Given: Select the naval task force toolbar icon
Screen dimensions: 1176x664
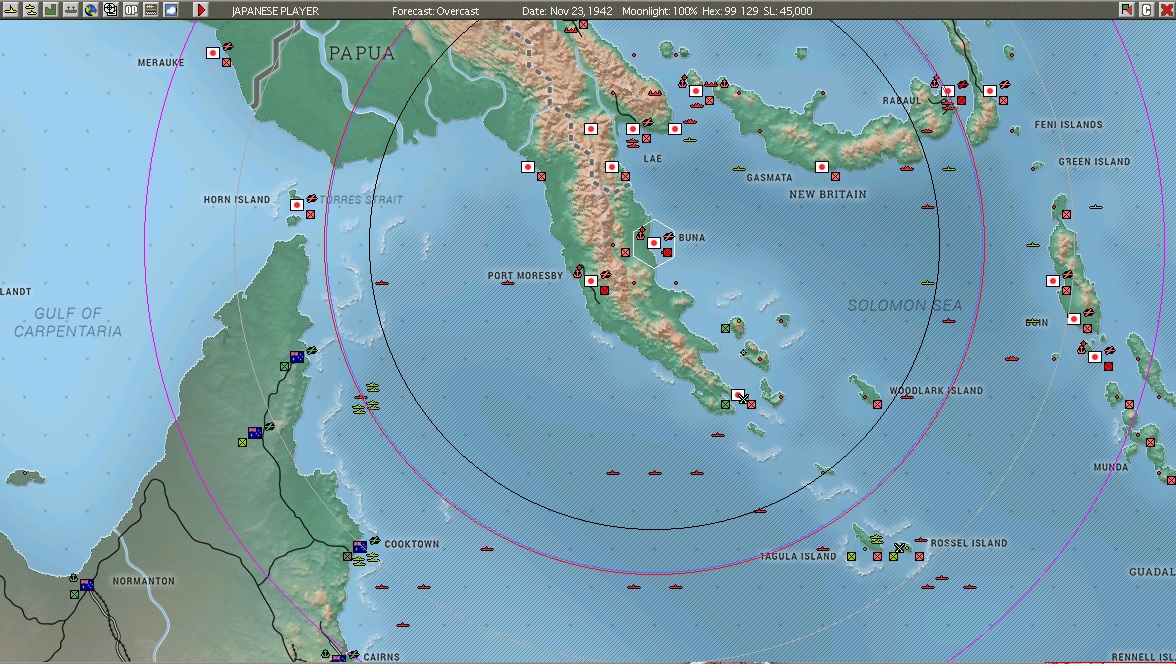Looking at the screenshot, I should (10, 9).
